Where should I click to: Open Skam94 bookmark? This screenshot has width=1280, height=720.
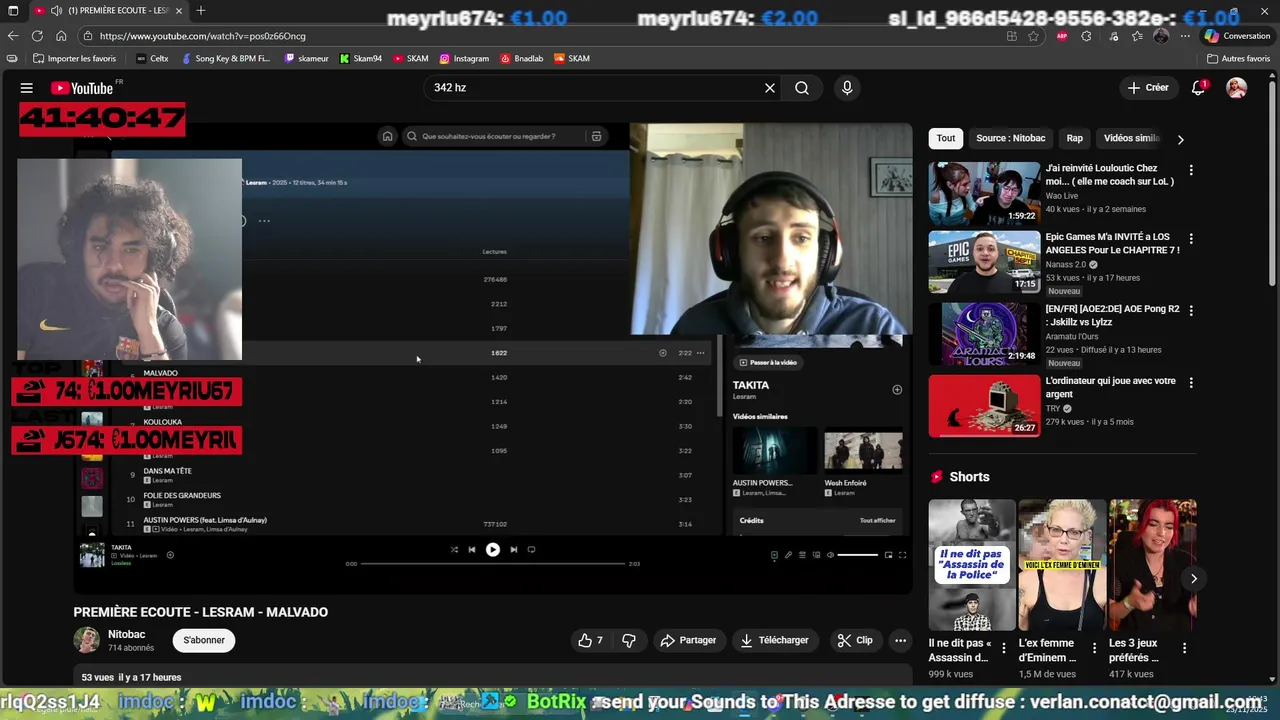point(361,59)
